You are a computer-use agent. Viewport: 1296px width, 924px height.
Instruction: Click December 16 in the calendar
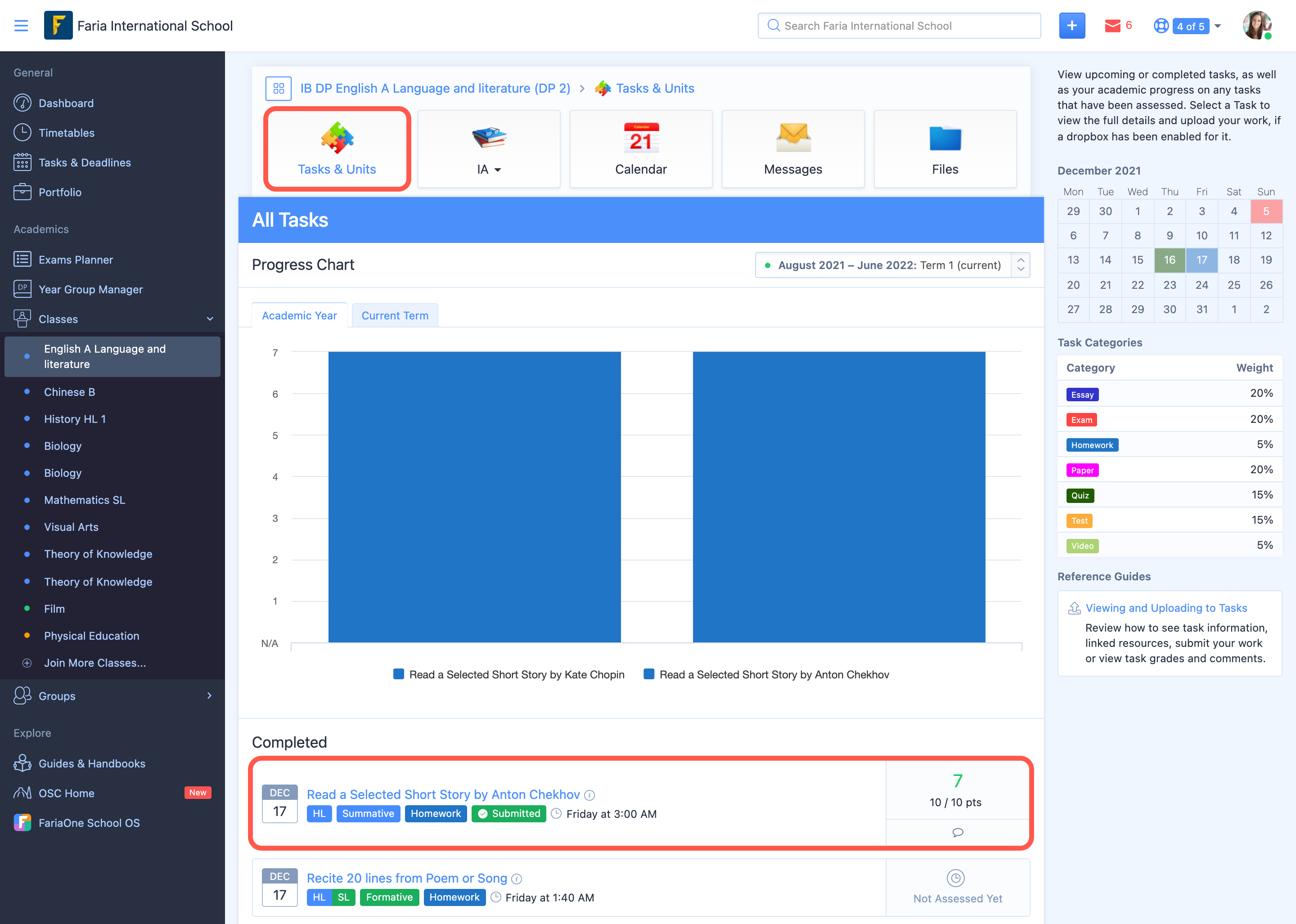1169,260
